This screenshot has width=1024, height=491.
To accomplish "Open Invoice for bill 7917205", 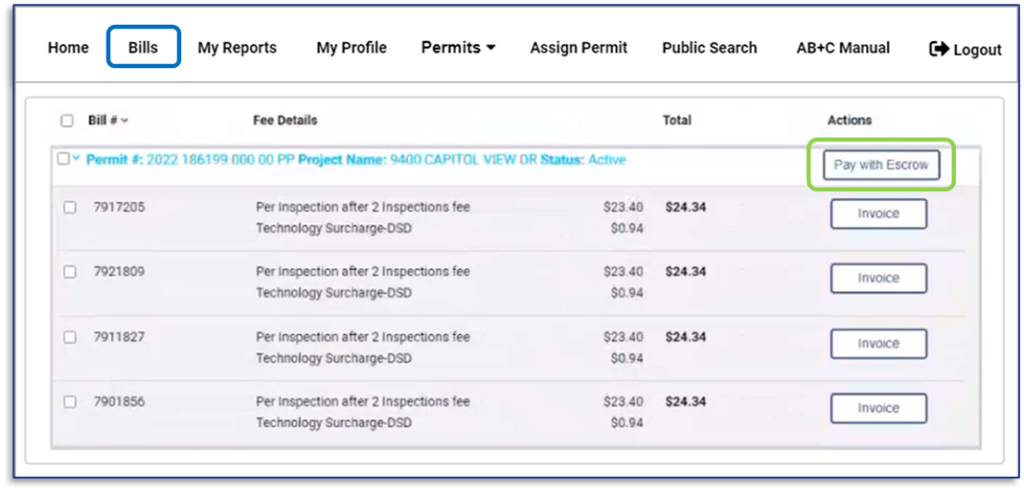I will click(878, 214).
